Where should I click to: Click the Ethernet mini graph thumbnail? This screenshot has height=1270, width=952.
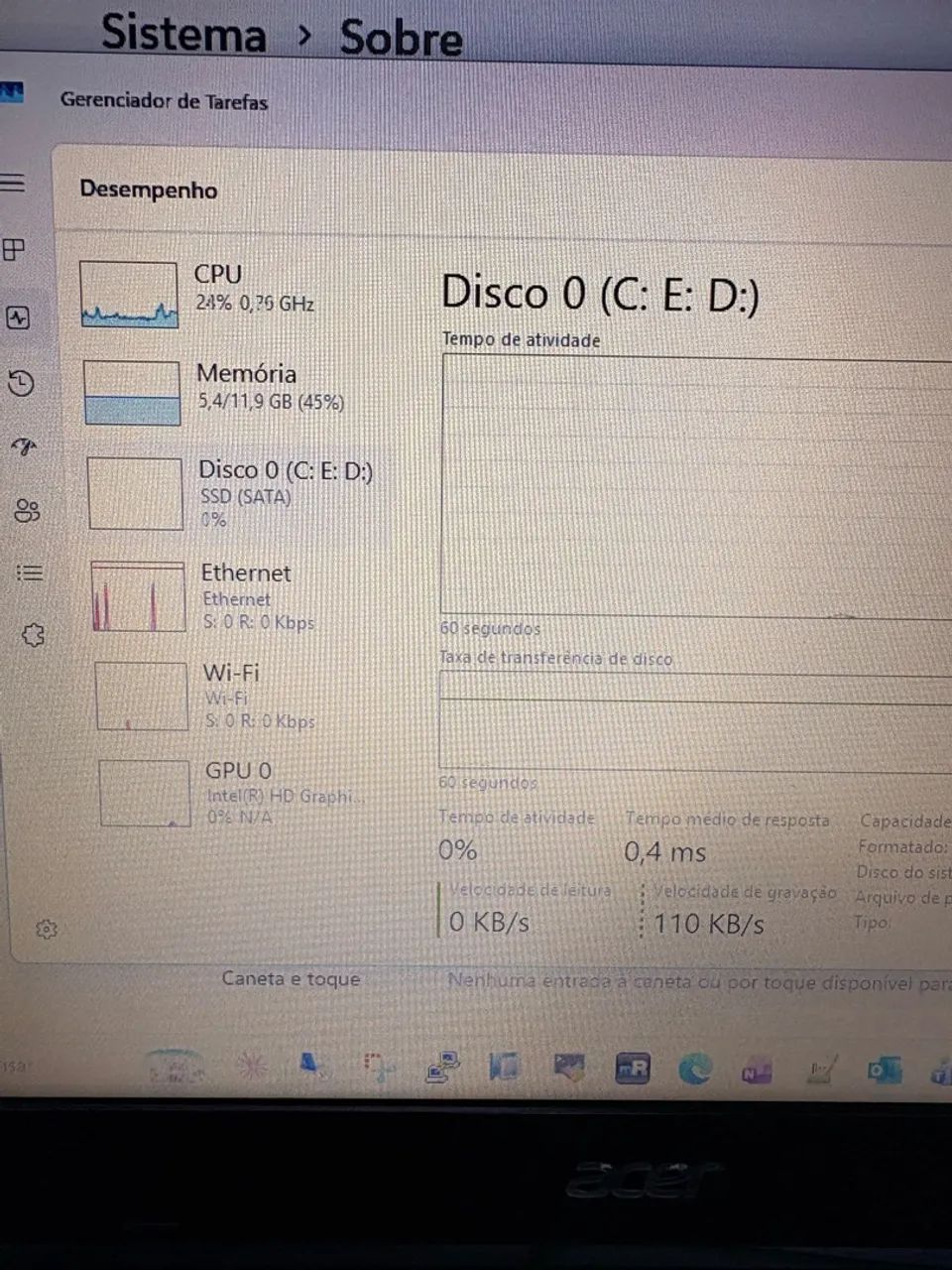(138, 596)
